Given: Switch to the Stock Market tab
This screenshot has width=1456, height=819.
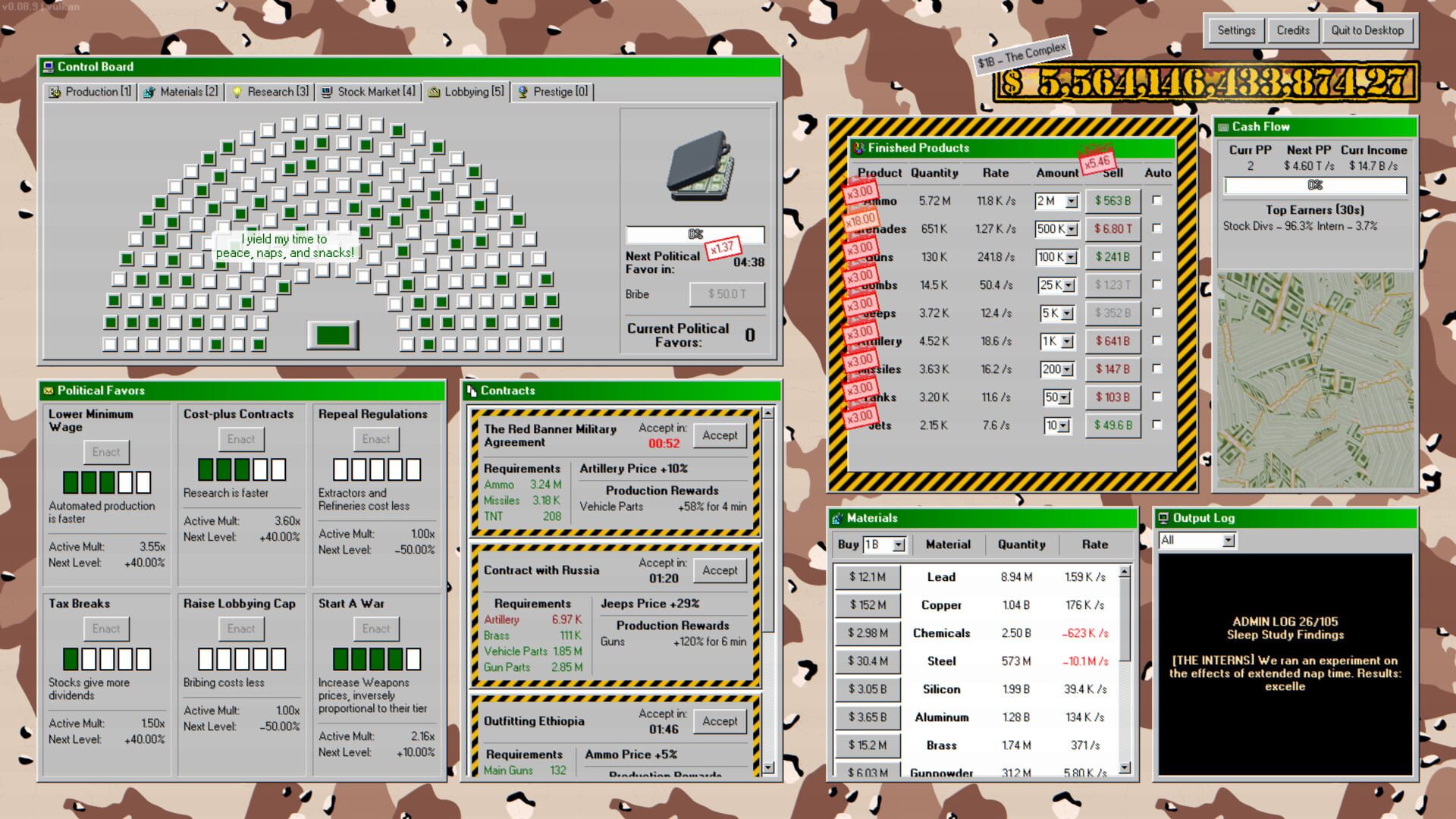Looking at the screenshot, I should (x=368, y=91).
